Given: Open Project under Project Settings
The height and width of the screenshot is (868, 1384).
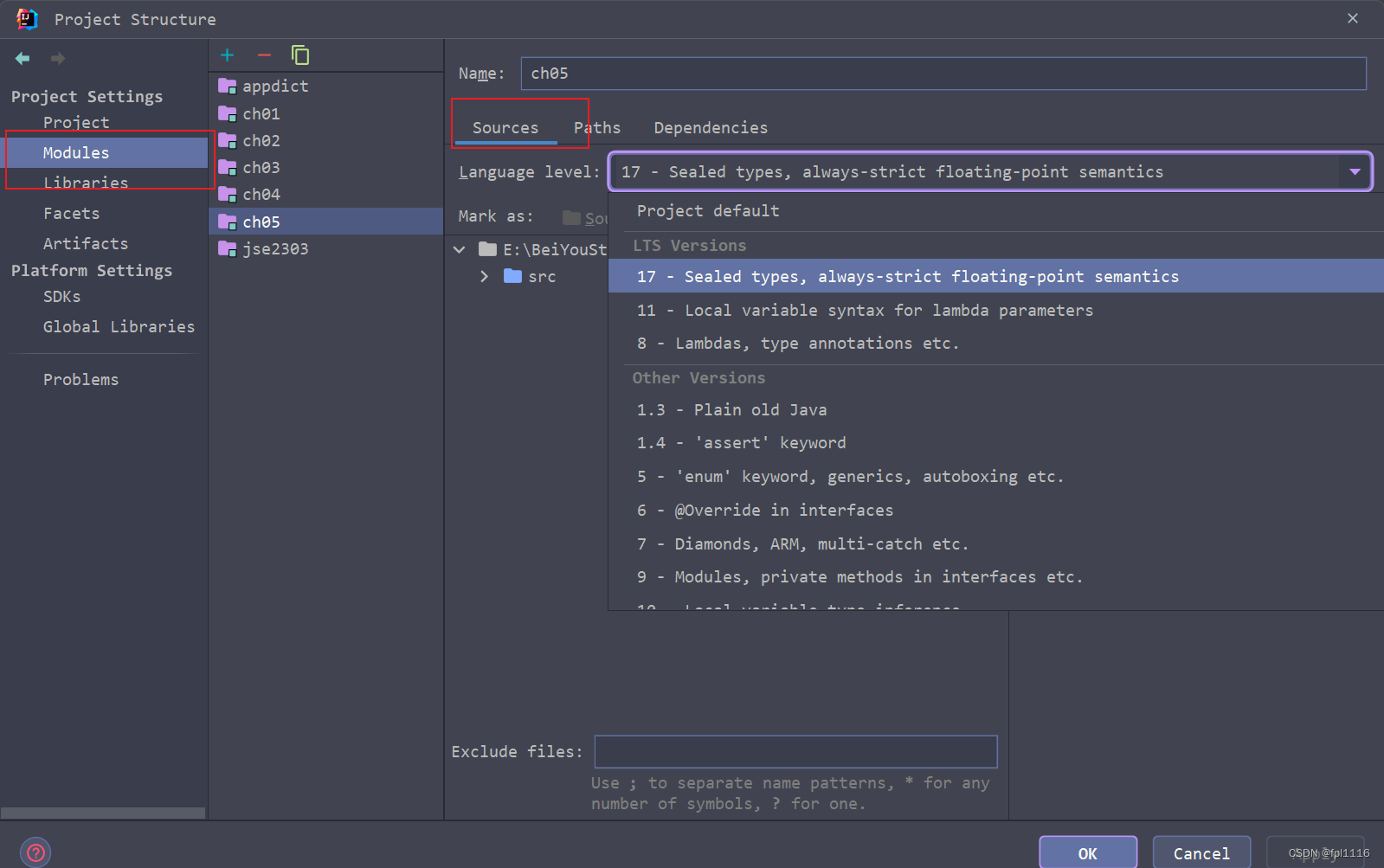Looking at the screenshot, I should click(76, 122).
